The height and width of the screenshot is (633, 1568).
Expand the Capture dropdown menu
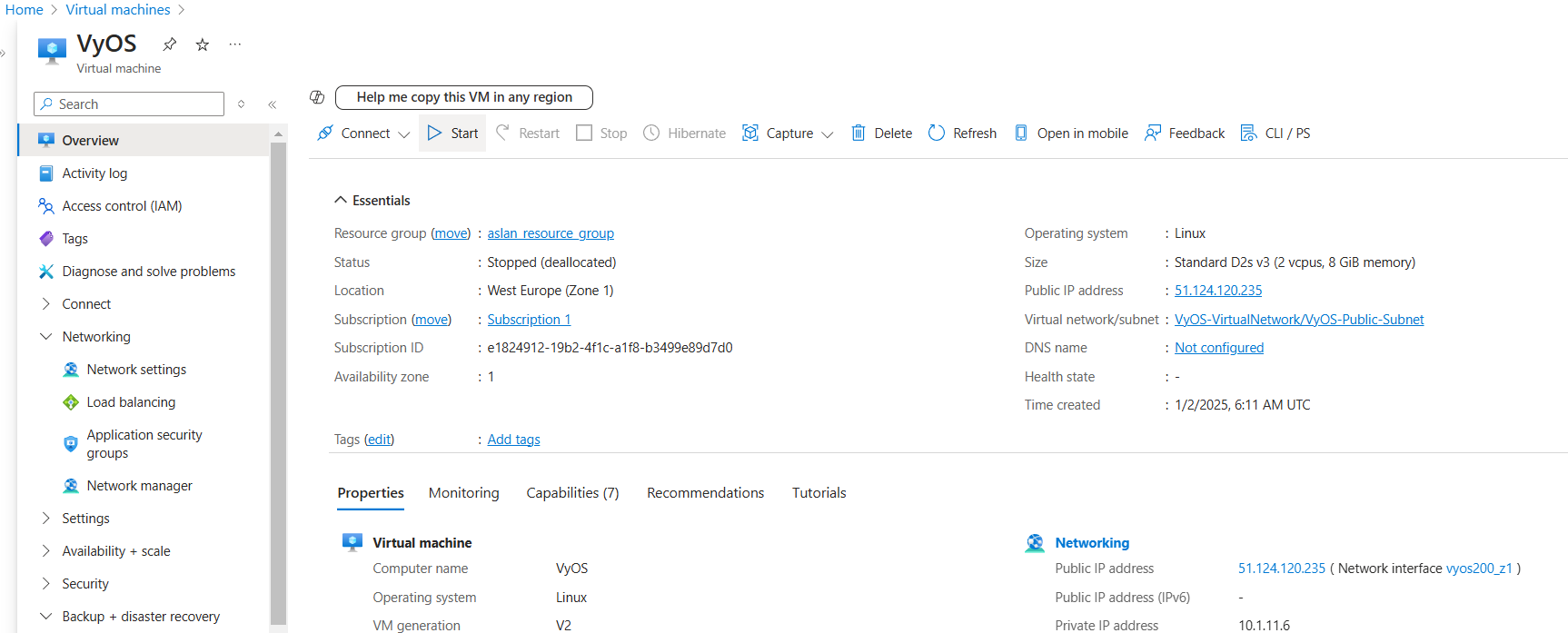(x=788, y=134)
